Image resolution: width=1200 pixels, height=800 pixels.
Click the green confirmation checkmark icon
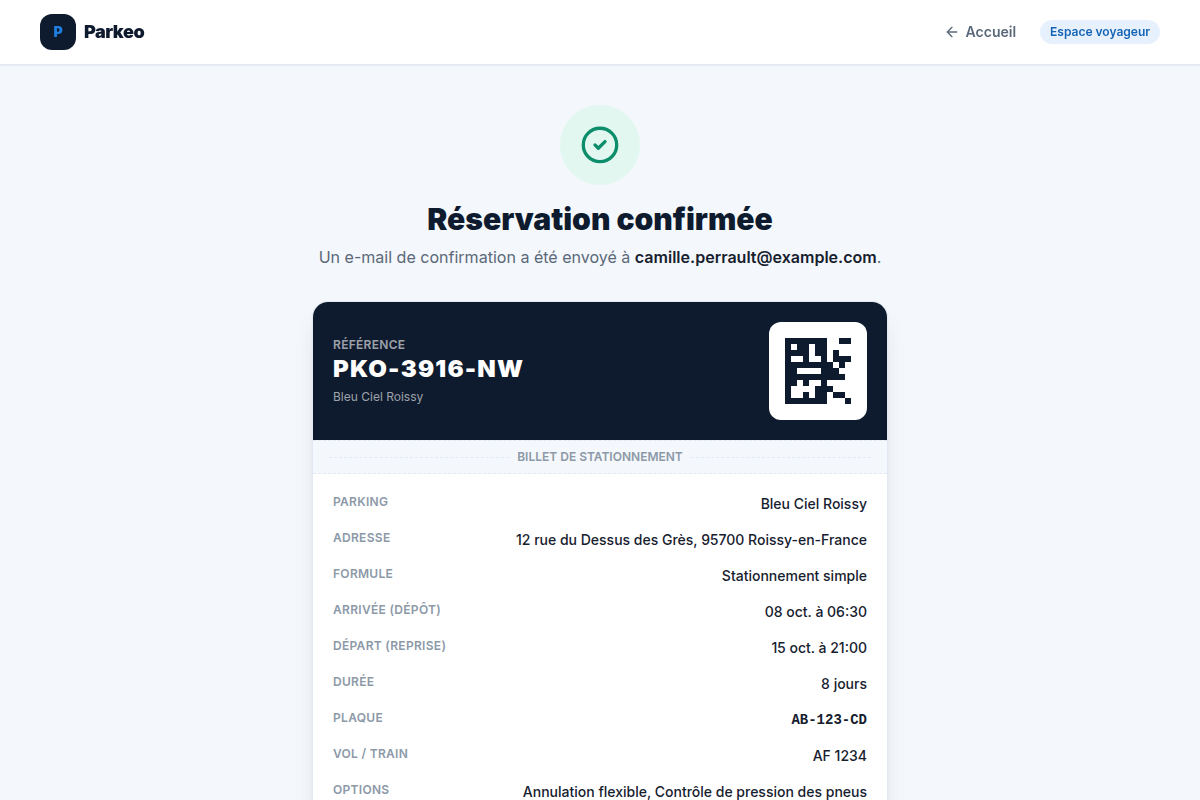point(600,145)
